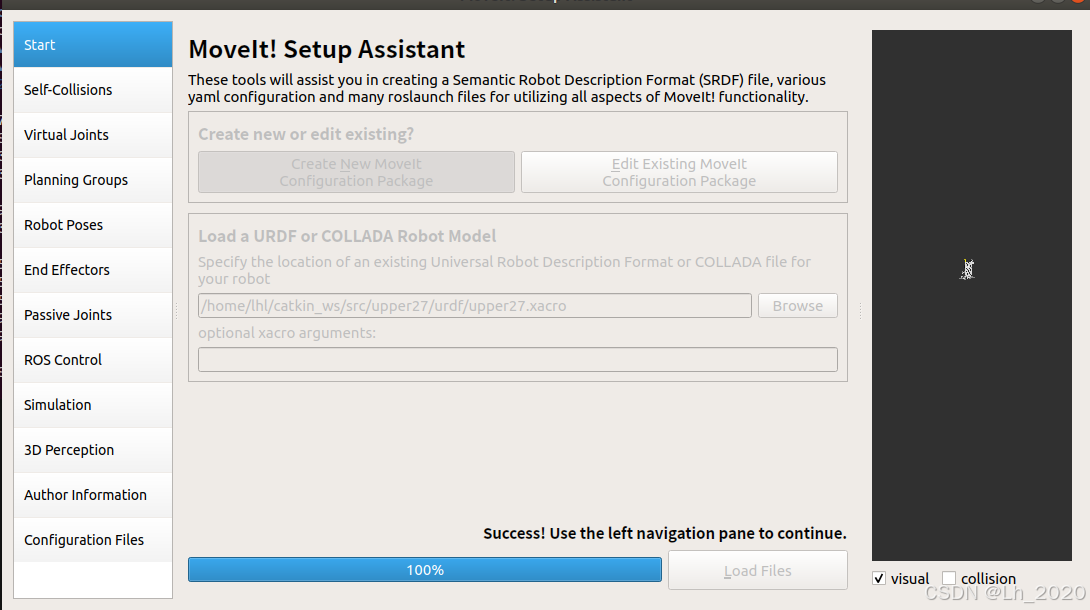Click Edit Existing MoveIt Configuration Package
1090x610 pixels.
coord(679,172)
